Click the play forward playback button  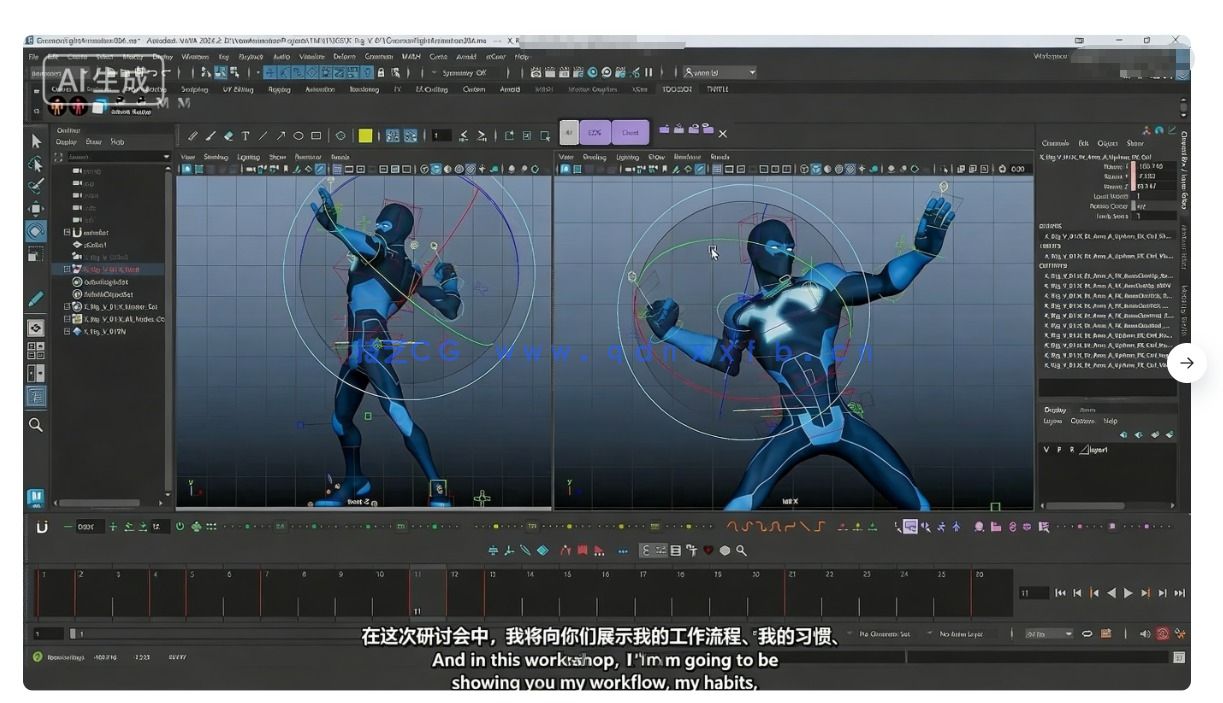tap(1127, 593)
